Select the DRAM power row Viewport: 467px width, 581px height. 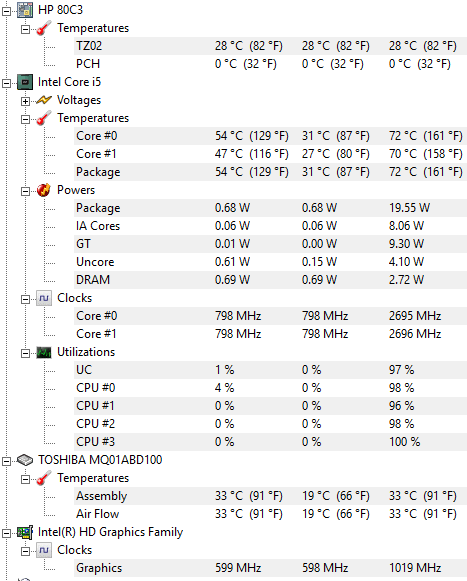[270, 280]
